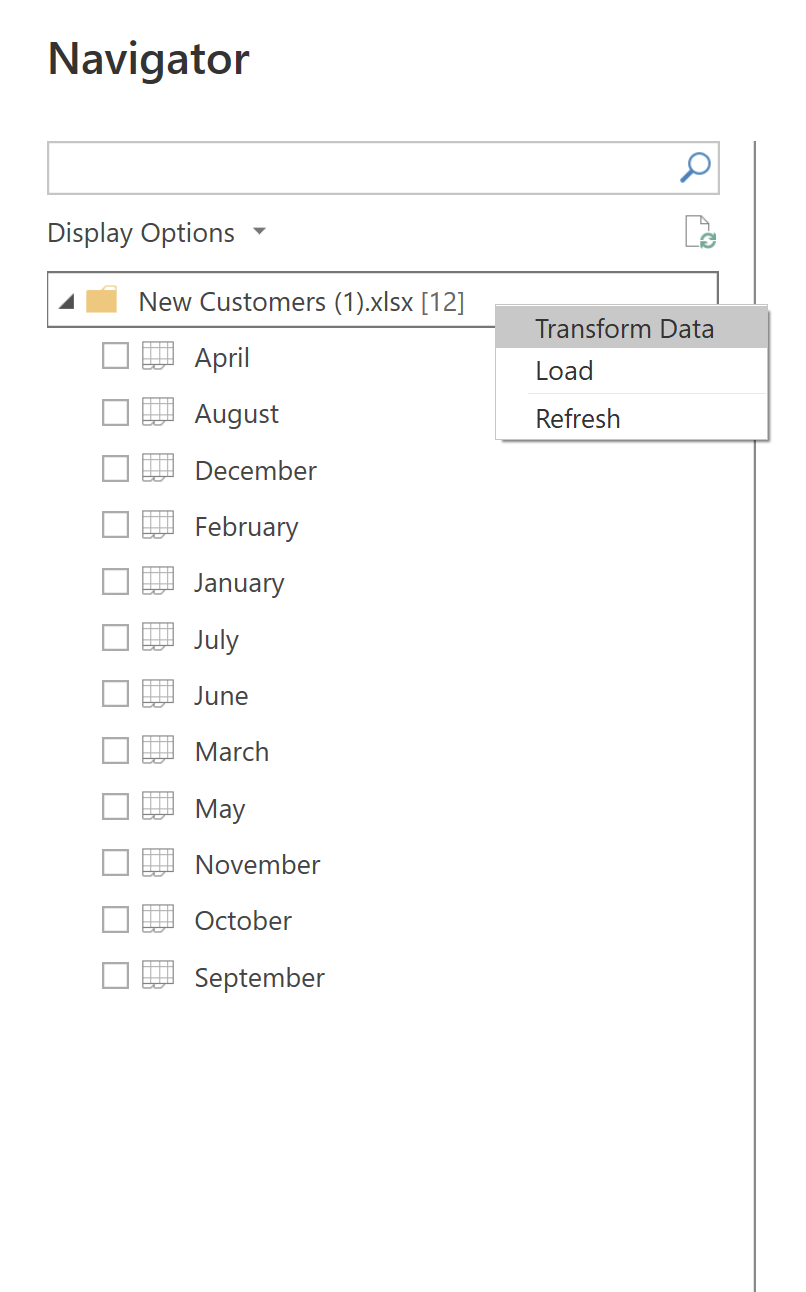Collapse the New Customers (1).xlsx tree
This screenshot has height=1292, width=806.
click(66, 302)
